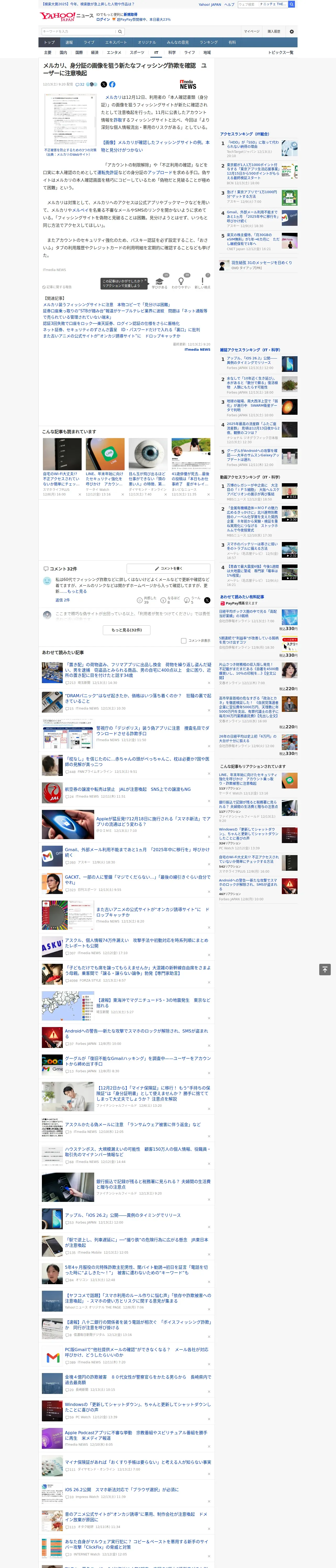
Task: Click into the keyword search input field
Action: coord(79,32)
